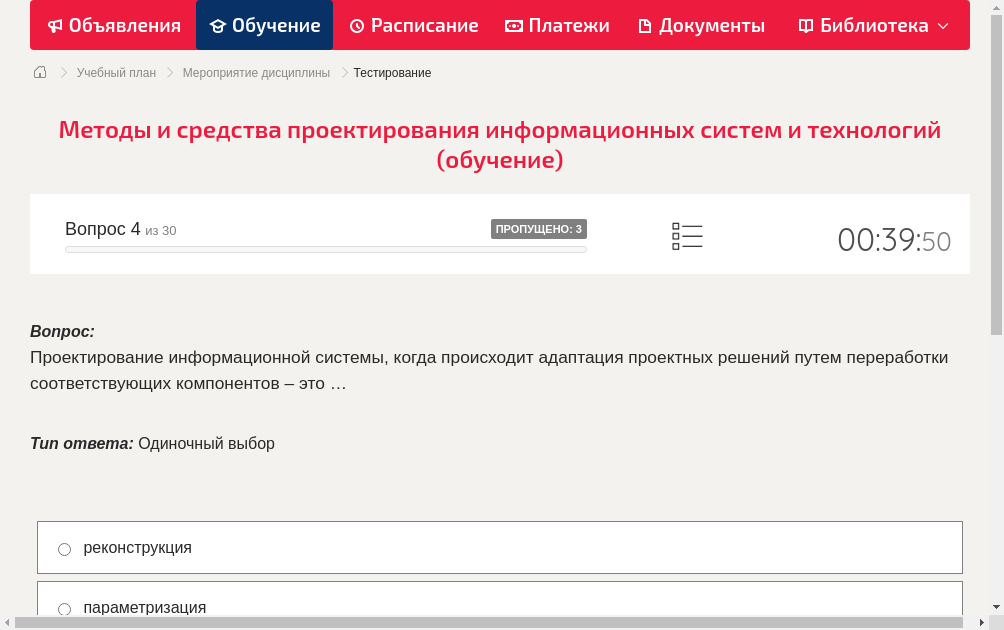Viewport: 1004px width, 630px height.
Task: Click the question progress bar
Action: click(325, 249)
